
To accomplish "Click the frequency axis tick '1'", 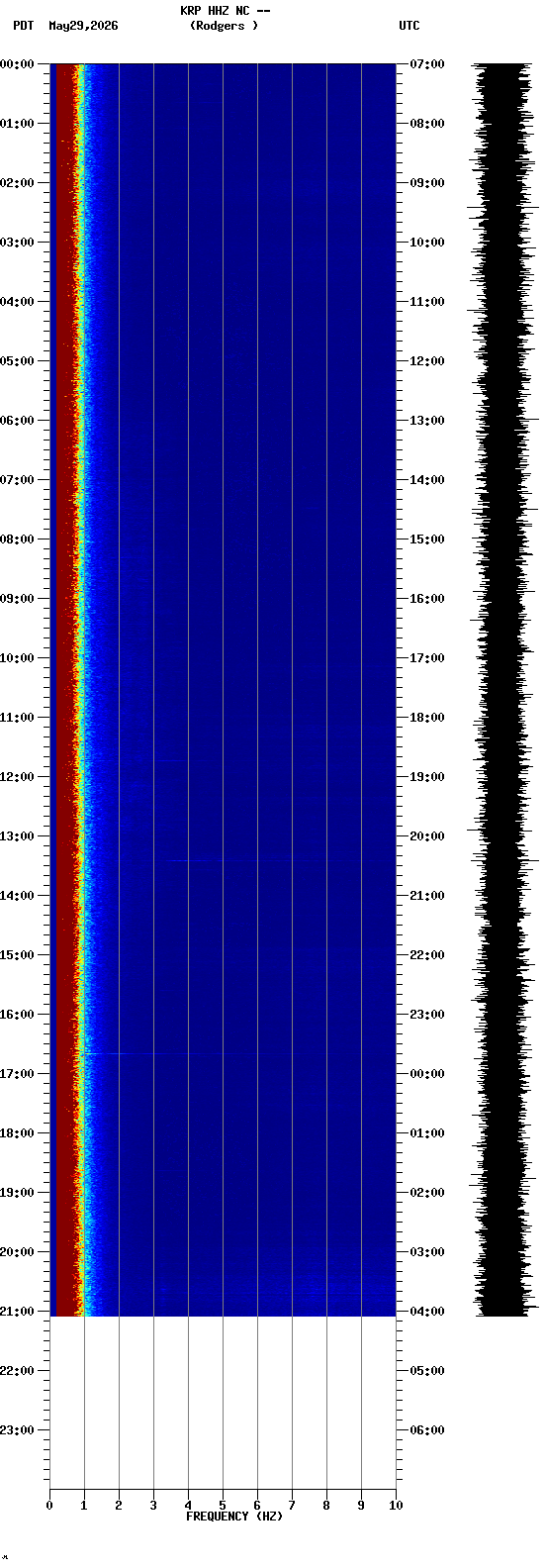I will pyautogui.click(x=84, y=1506).
